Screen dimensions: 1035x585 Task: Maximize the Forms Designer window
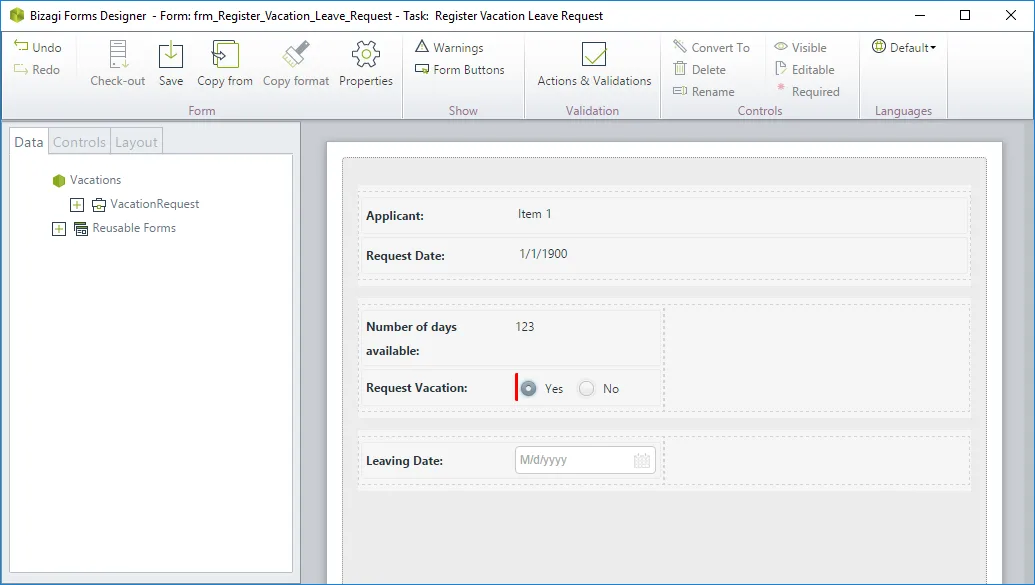tap(965, 15)
